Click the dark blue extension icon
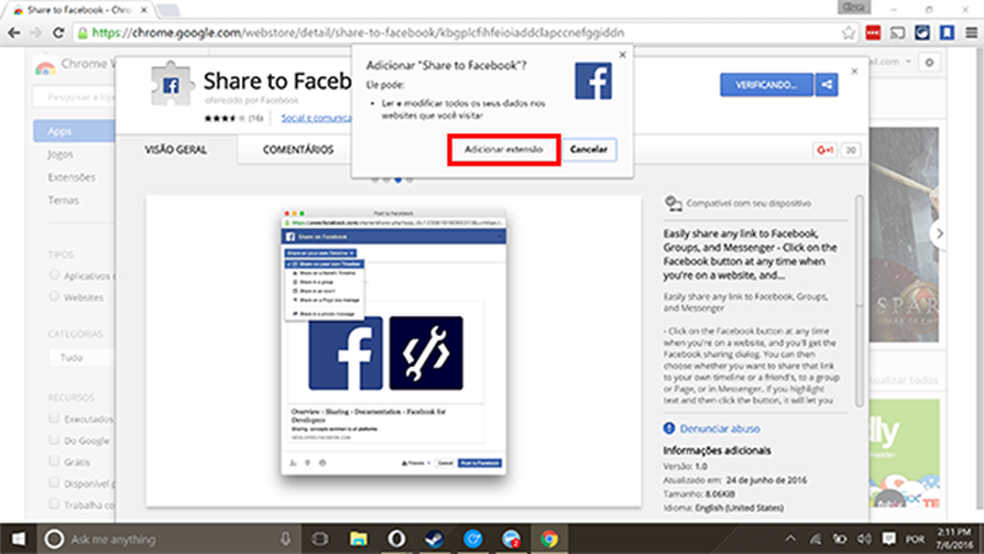This screenshot has height=554, width=984. (x=922, y=33)
